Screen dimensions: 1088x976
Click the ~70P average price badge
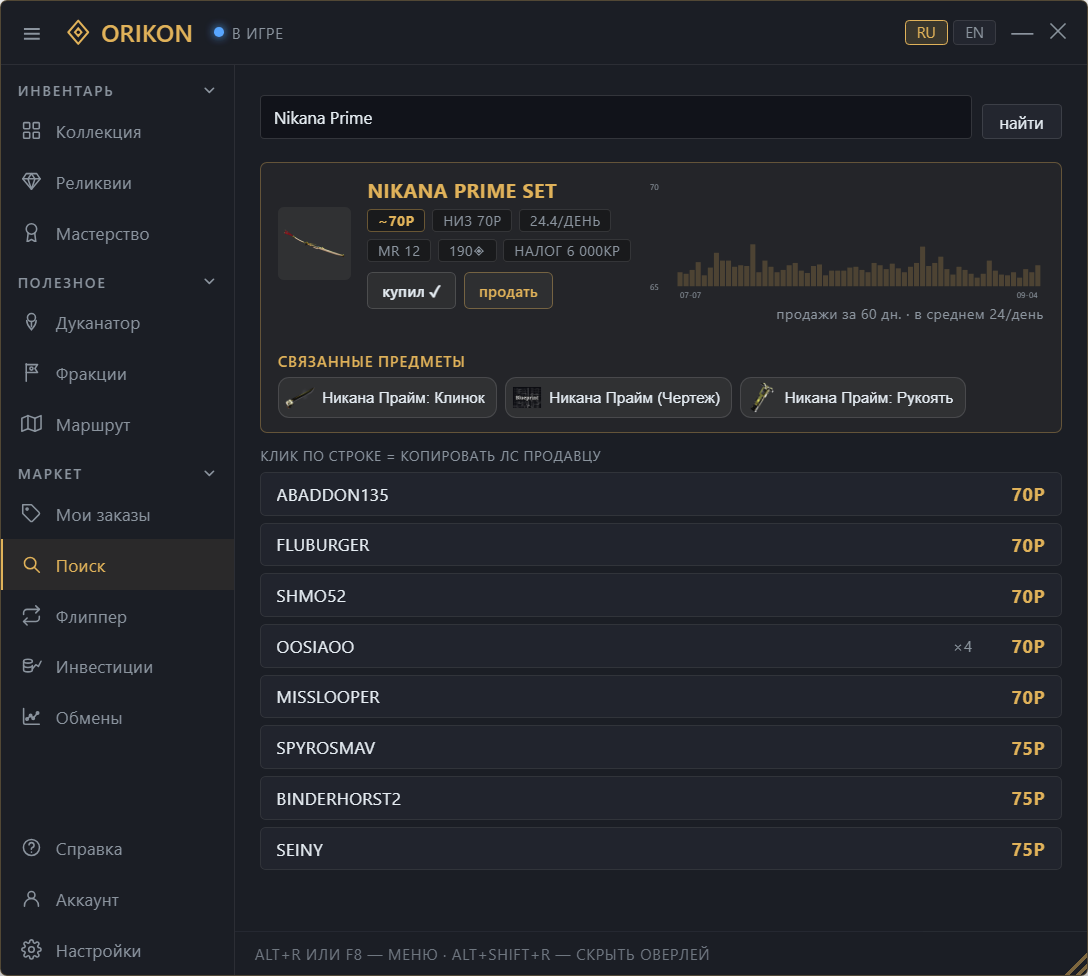tap(396, 221)
